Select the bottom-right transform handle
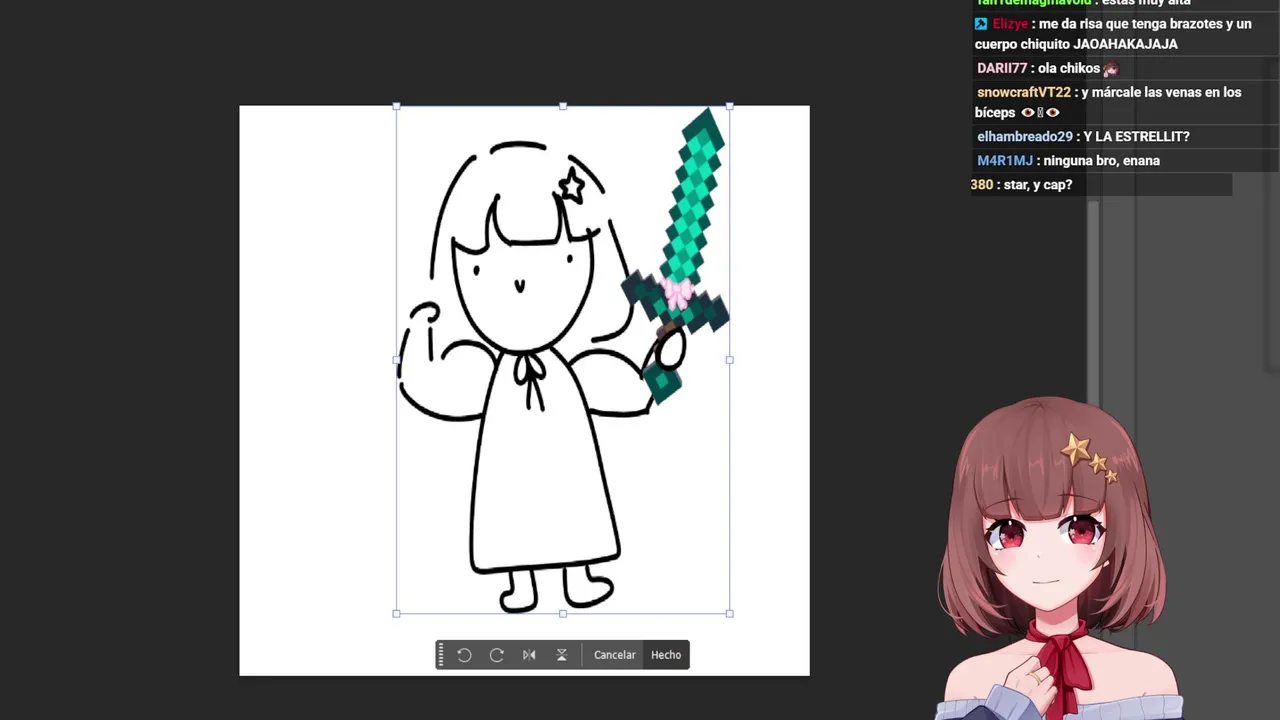Screen dimensions: 1280x720 click(730, 614)
